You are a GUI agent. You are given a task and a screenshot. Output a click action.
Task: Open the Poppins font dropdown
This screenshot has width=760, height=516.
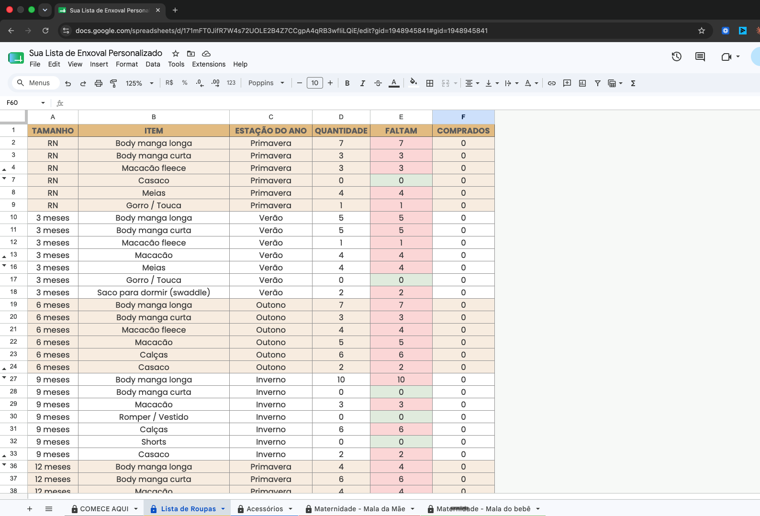266,83
